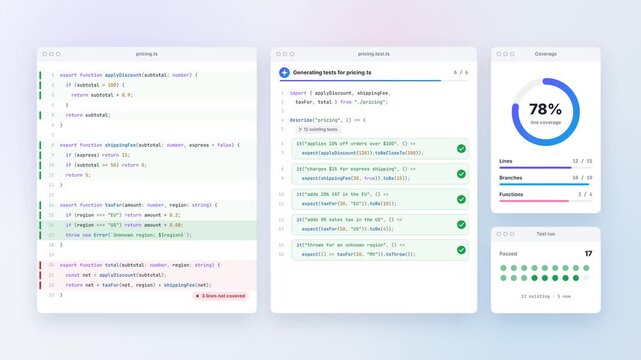641x360 pixels.
Task: Click the expect(applyDiscount(120)) assertion line
Action: pos(363,153)
